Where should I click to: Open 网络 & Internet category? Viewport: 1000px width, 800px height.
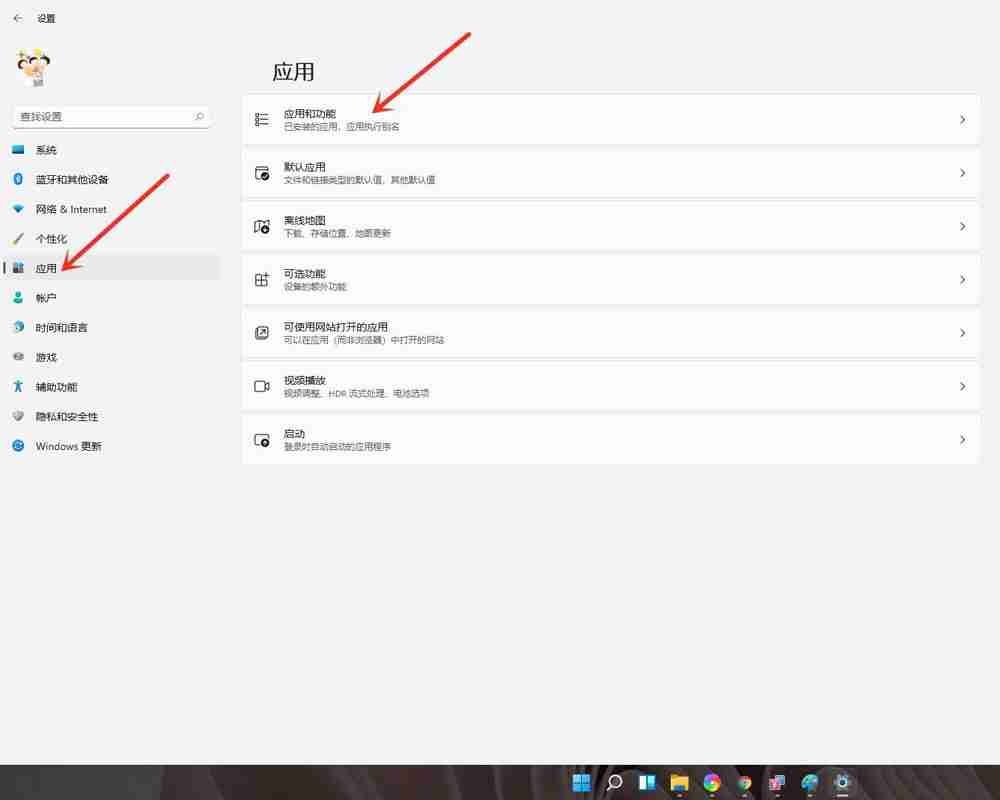(112, 209)
